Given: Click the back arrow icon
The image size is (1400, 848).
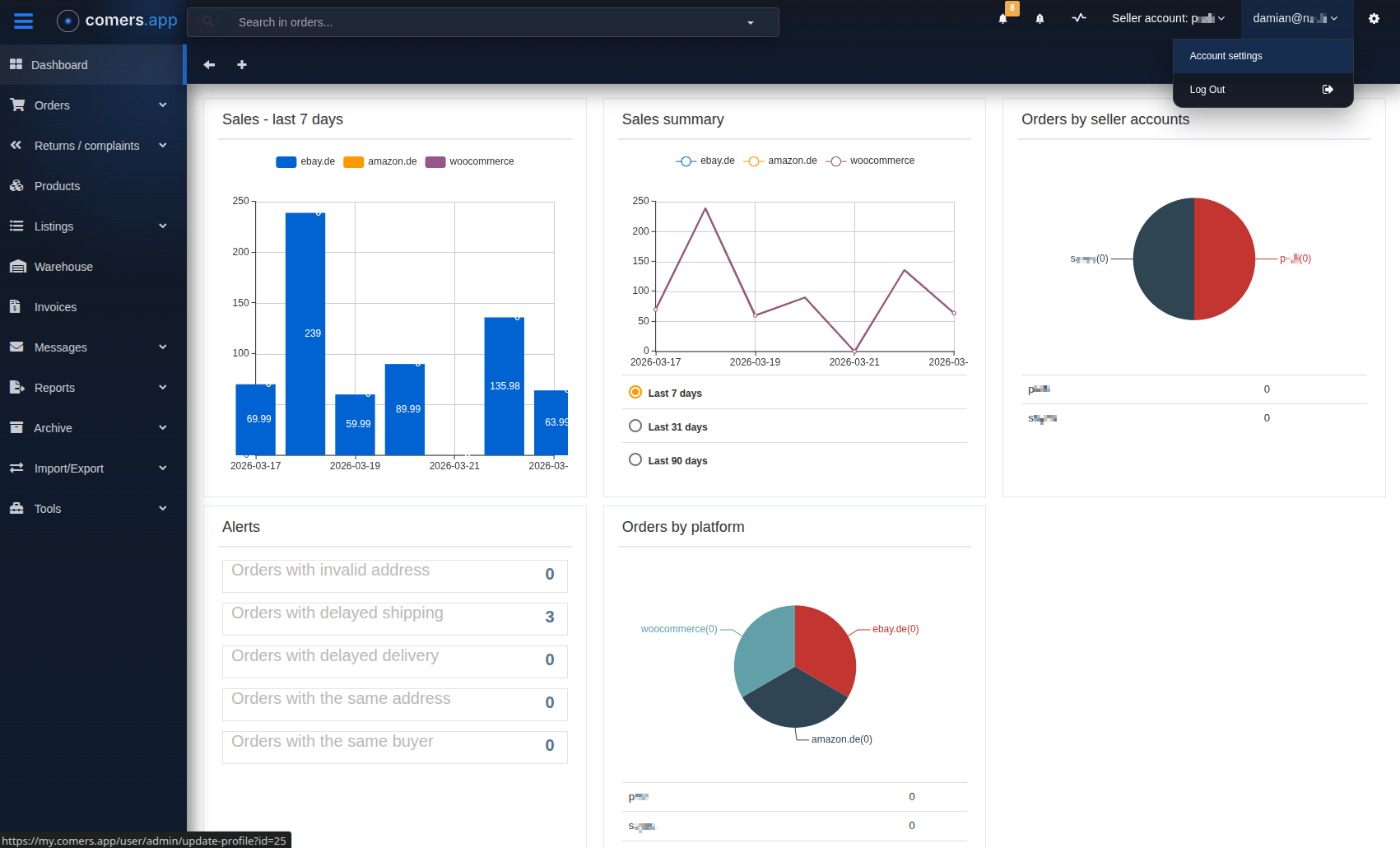Looking at the screenshot, I should coord(209,65).
